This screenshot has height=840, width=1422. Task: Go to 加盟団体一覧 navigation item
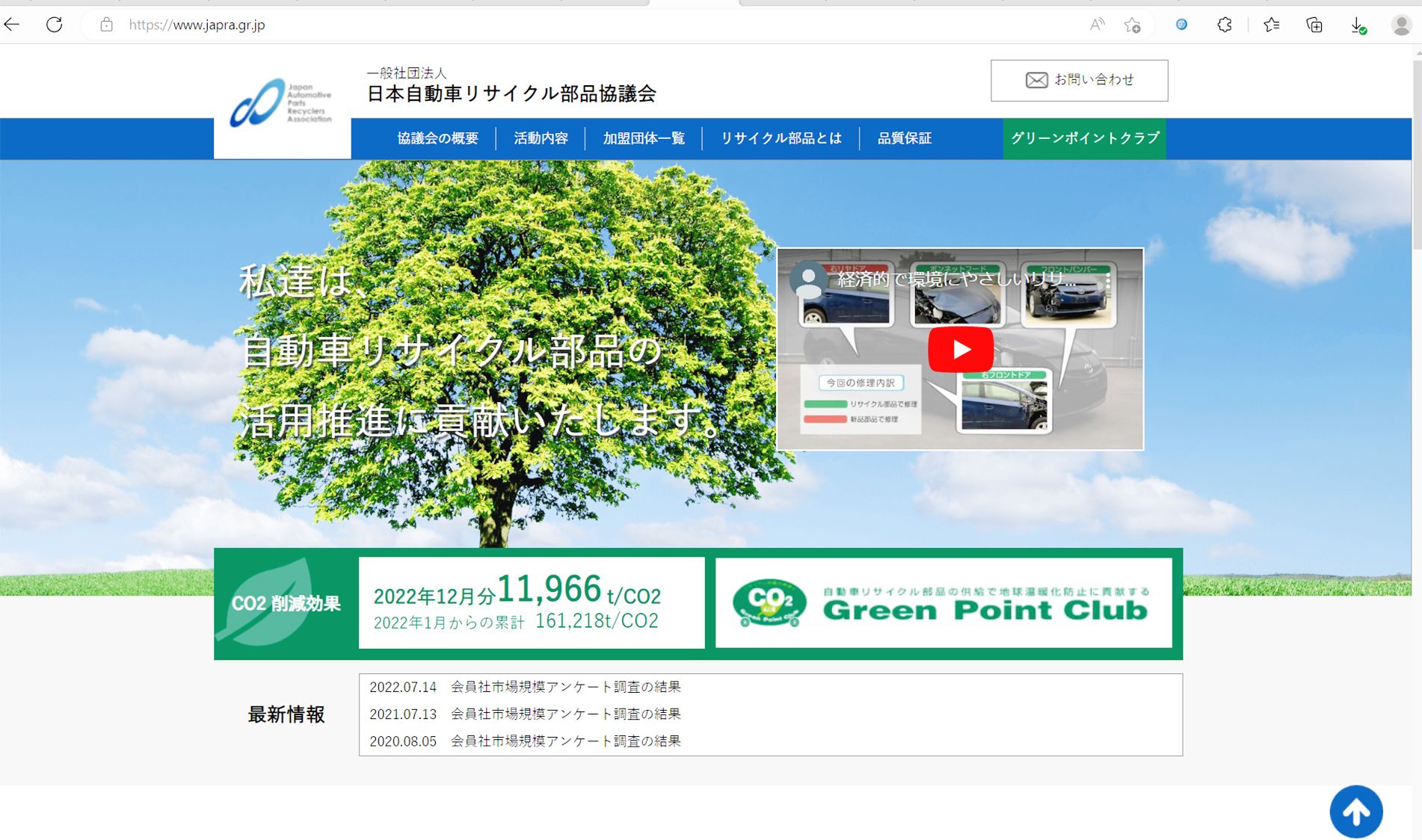(644, 138)
